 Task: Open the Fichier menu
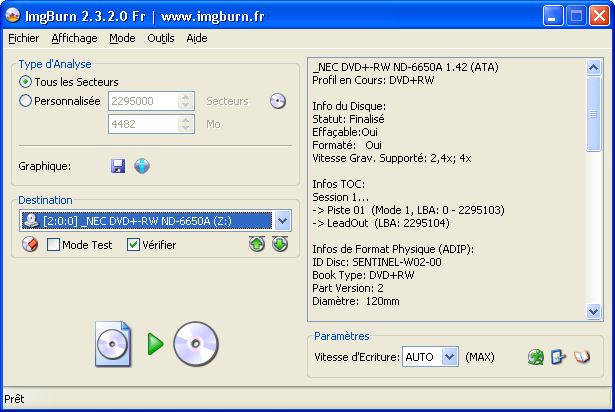click(x=24, y=38)
